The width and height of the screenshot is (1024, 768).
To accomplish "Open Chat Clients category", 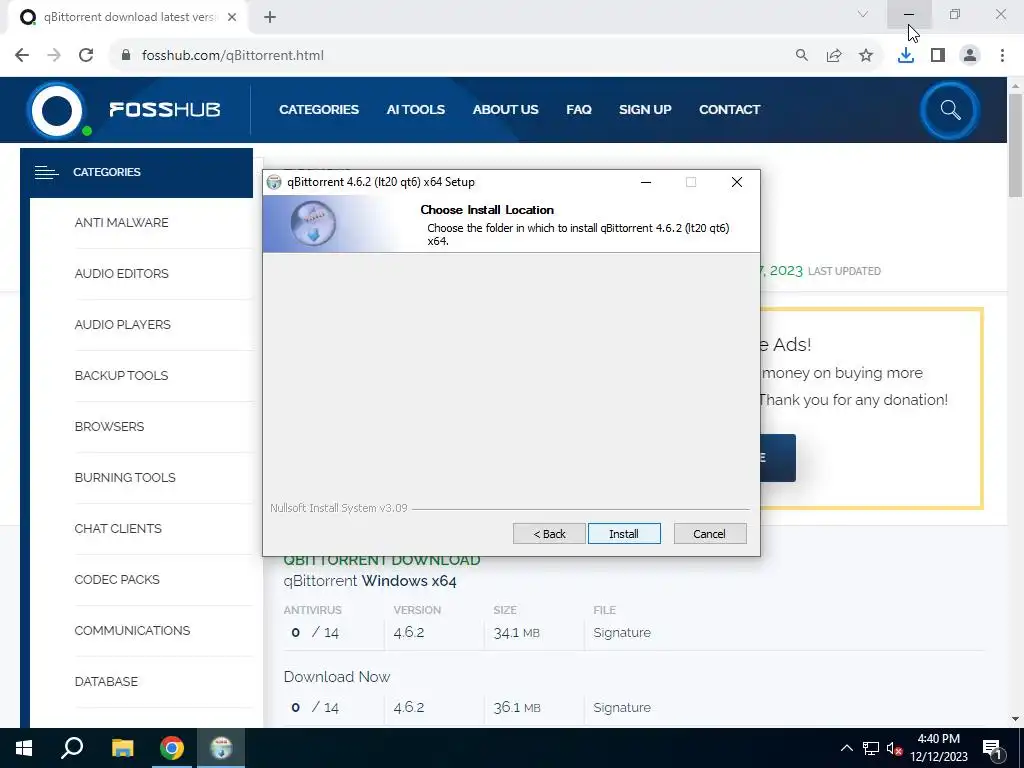I will click(x=118, y=528).
